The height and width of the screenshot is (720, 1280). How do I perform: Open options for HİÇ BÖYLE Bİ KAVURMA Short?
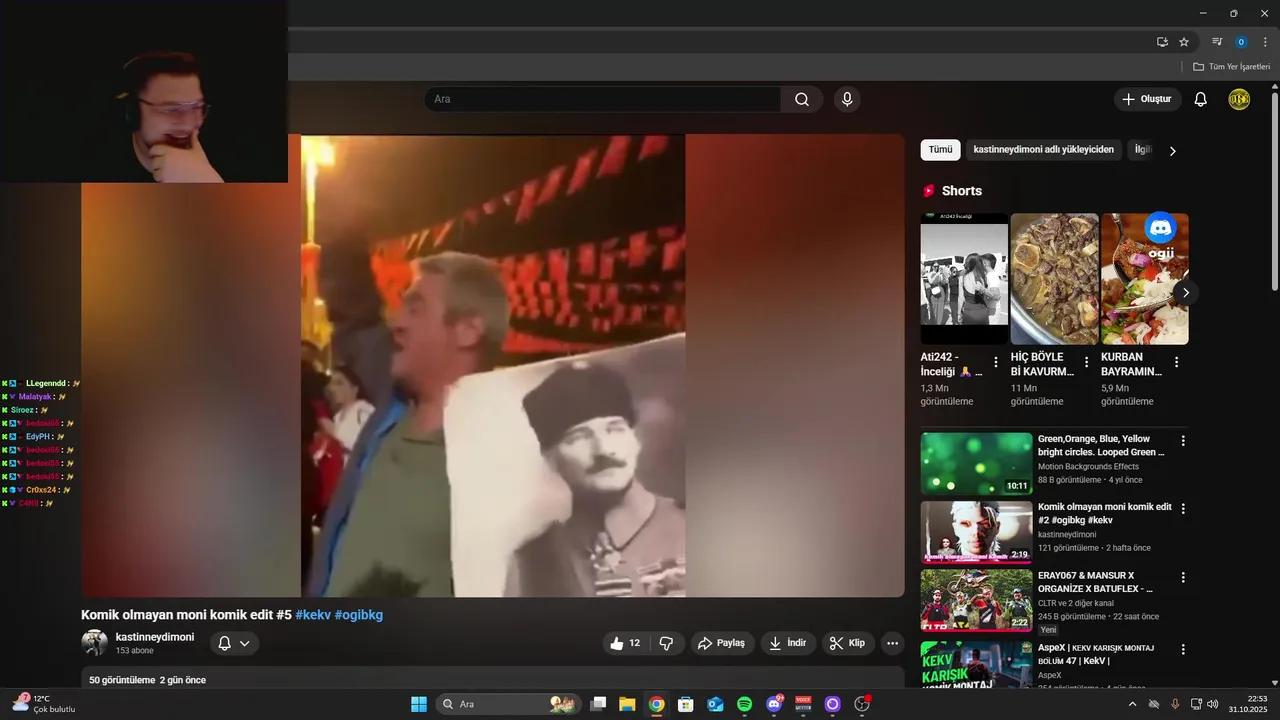pos(1086,362)
